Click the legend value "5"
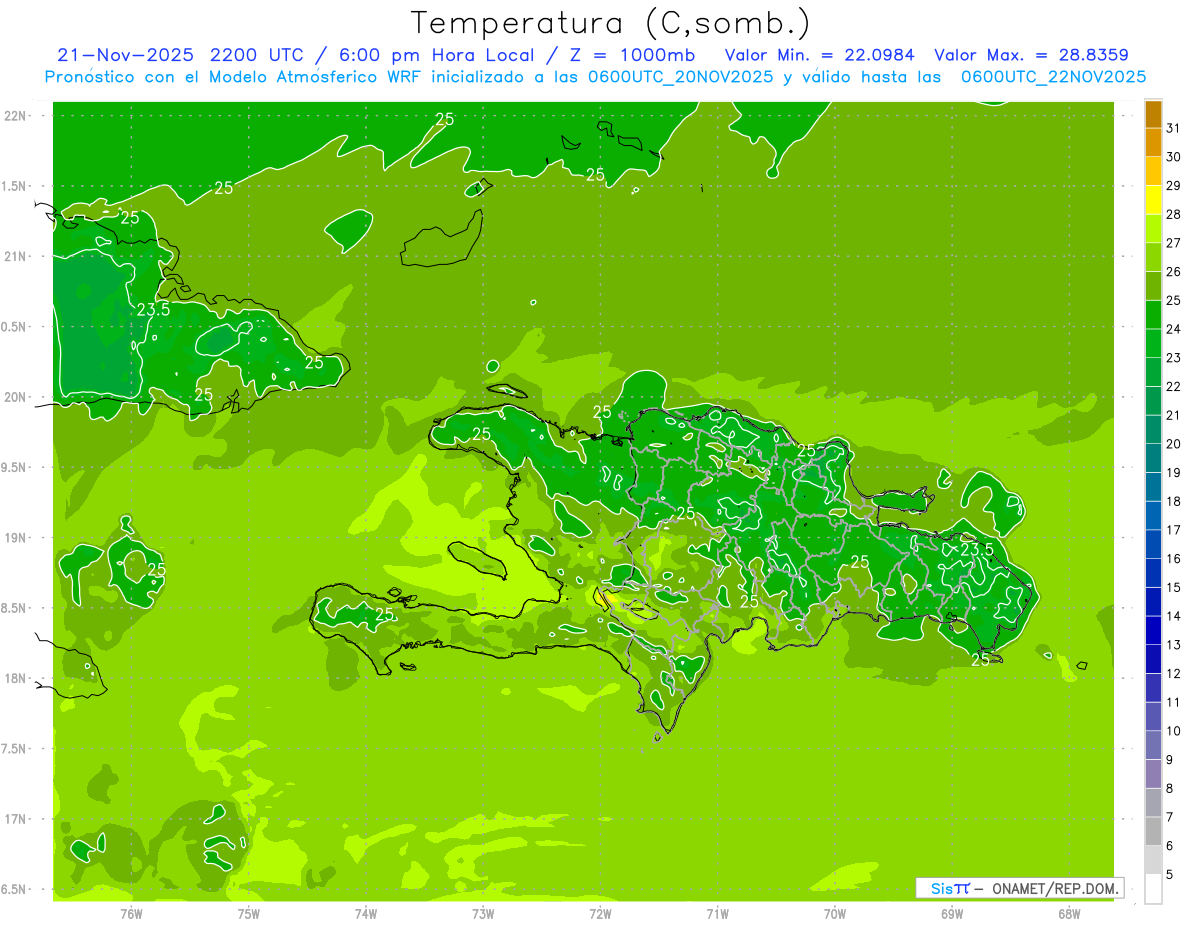The height and width of the screenshot is (927, 1200). (1169, 874)
